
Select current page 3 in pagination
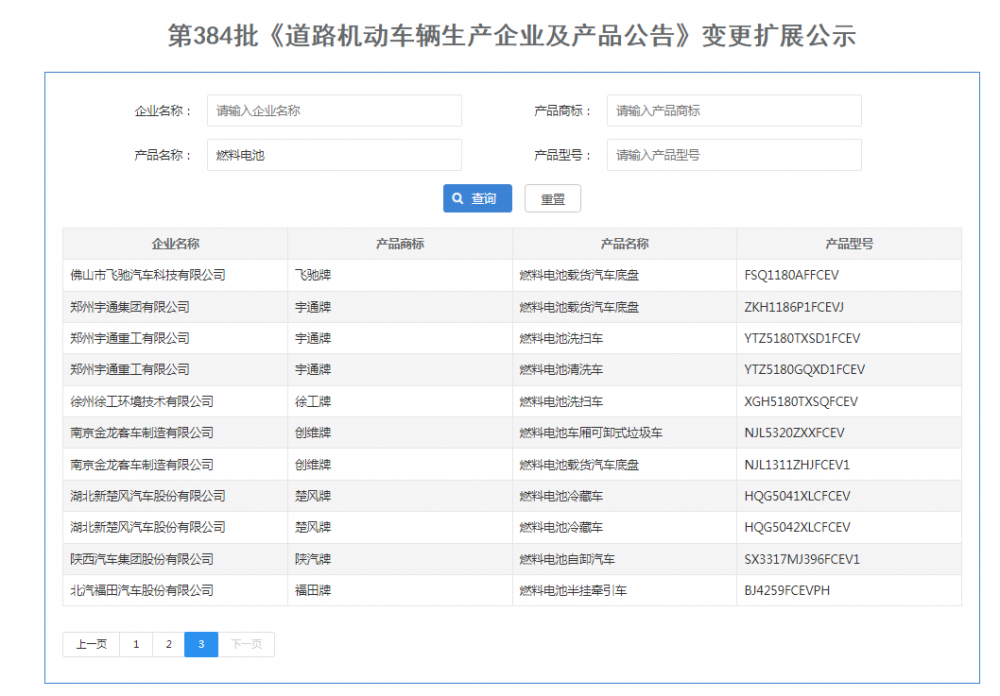tap(201, 645)
